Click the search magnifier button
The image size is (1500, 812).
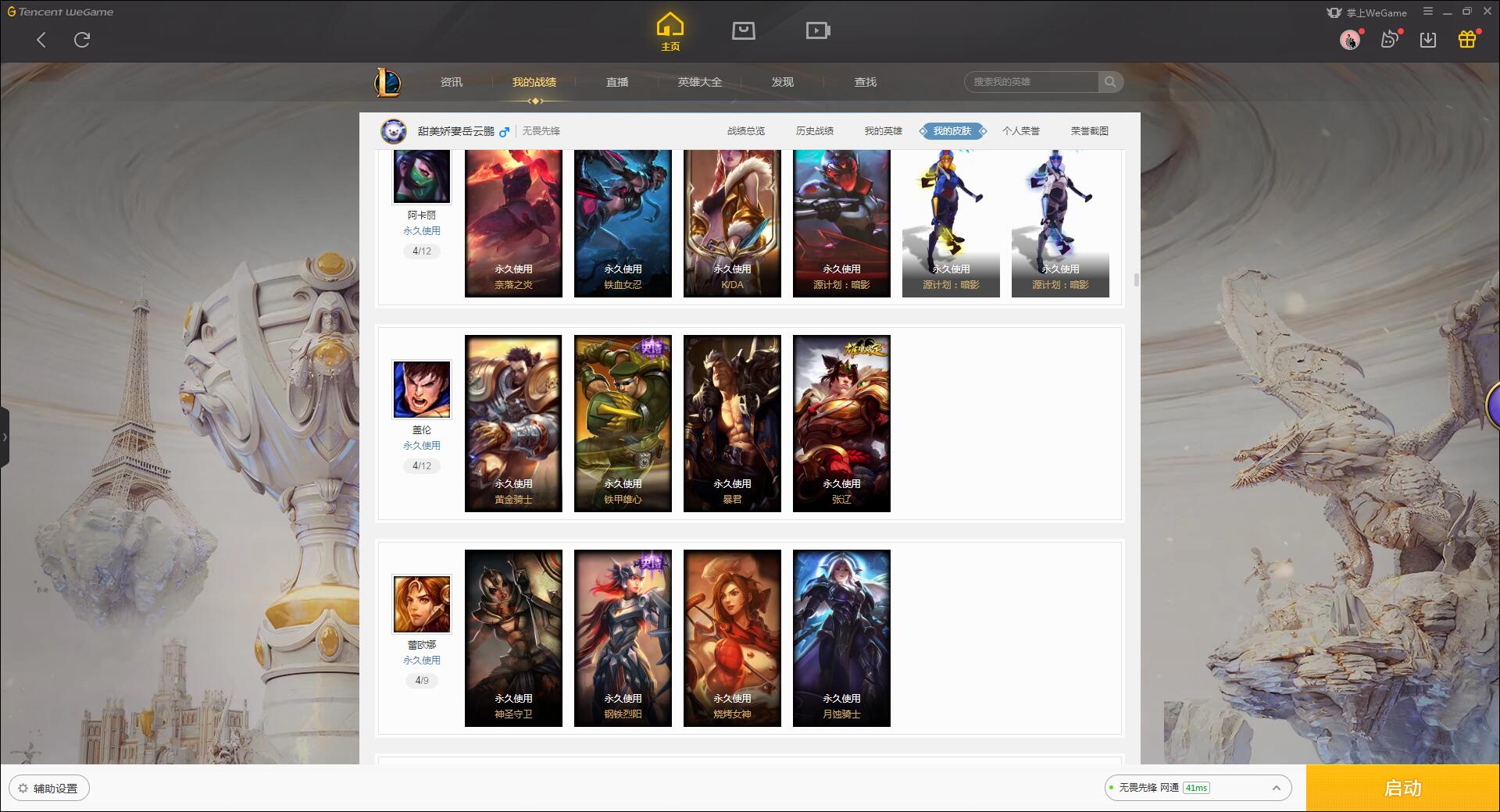1110,82
